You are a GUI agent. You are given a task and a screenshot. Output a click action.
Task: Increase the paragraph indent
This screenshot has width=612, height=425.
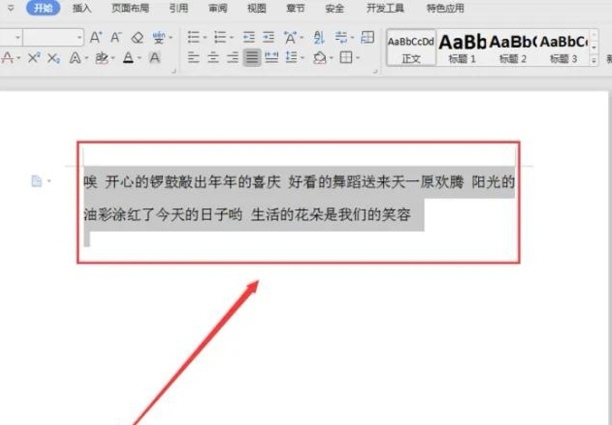click(x=269, y=37)
